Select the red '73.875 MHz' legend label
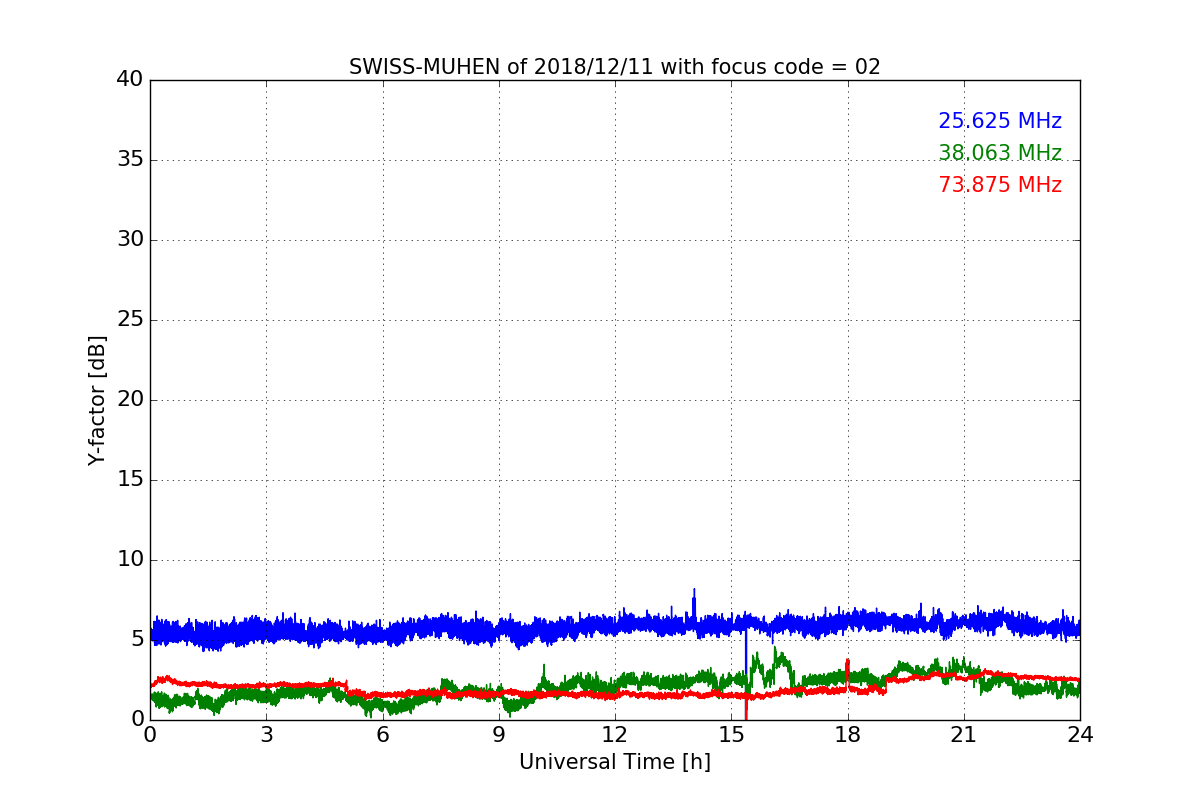The image size is (1200, 800). 1000,185
